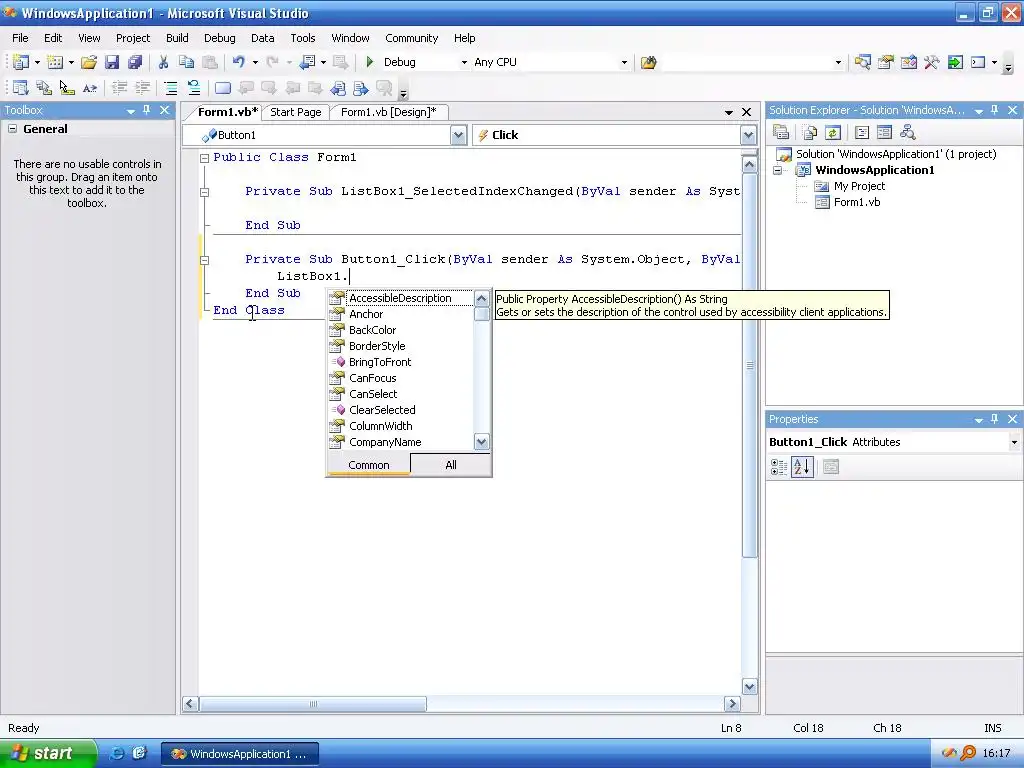This screenshot has height=768, width=1024.
Task: Click Categorized view icon in Properties panel
Action: pos(779,467)
